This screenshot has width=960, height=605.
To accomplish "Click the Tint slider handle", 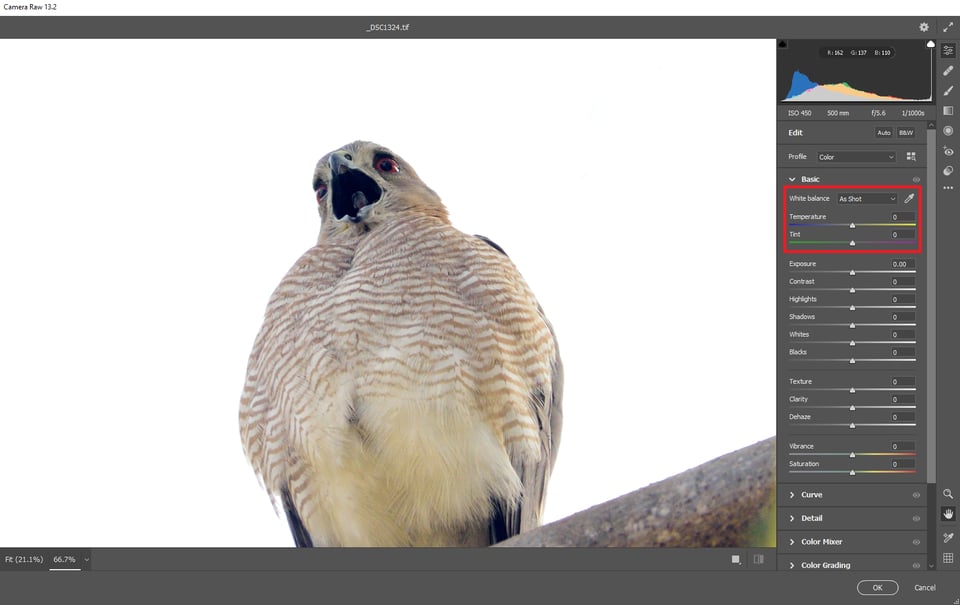I will 852,243.
